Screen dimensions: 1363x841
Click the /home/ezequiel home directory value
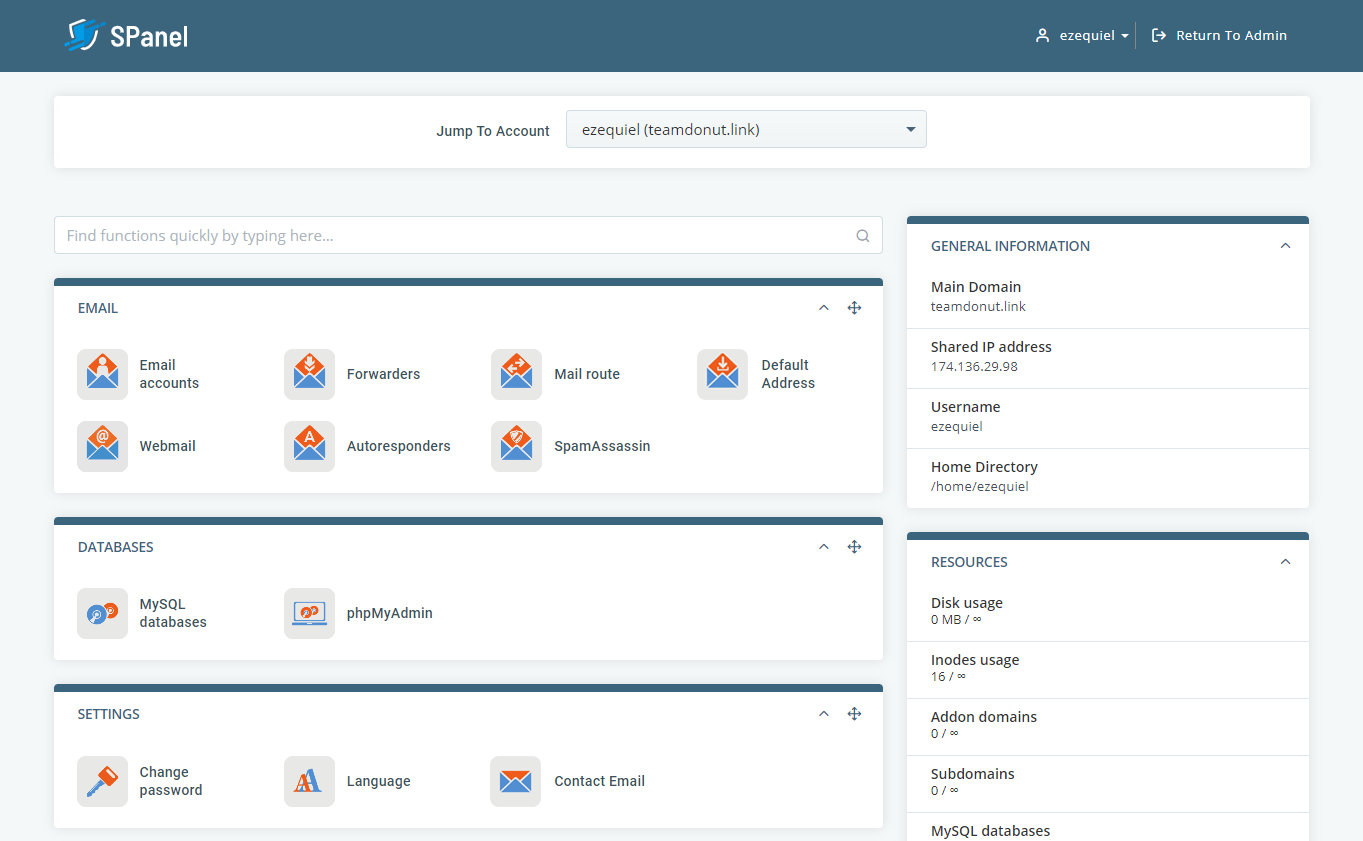point(979,486)
